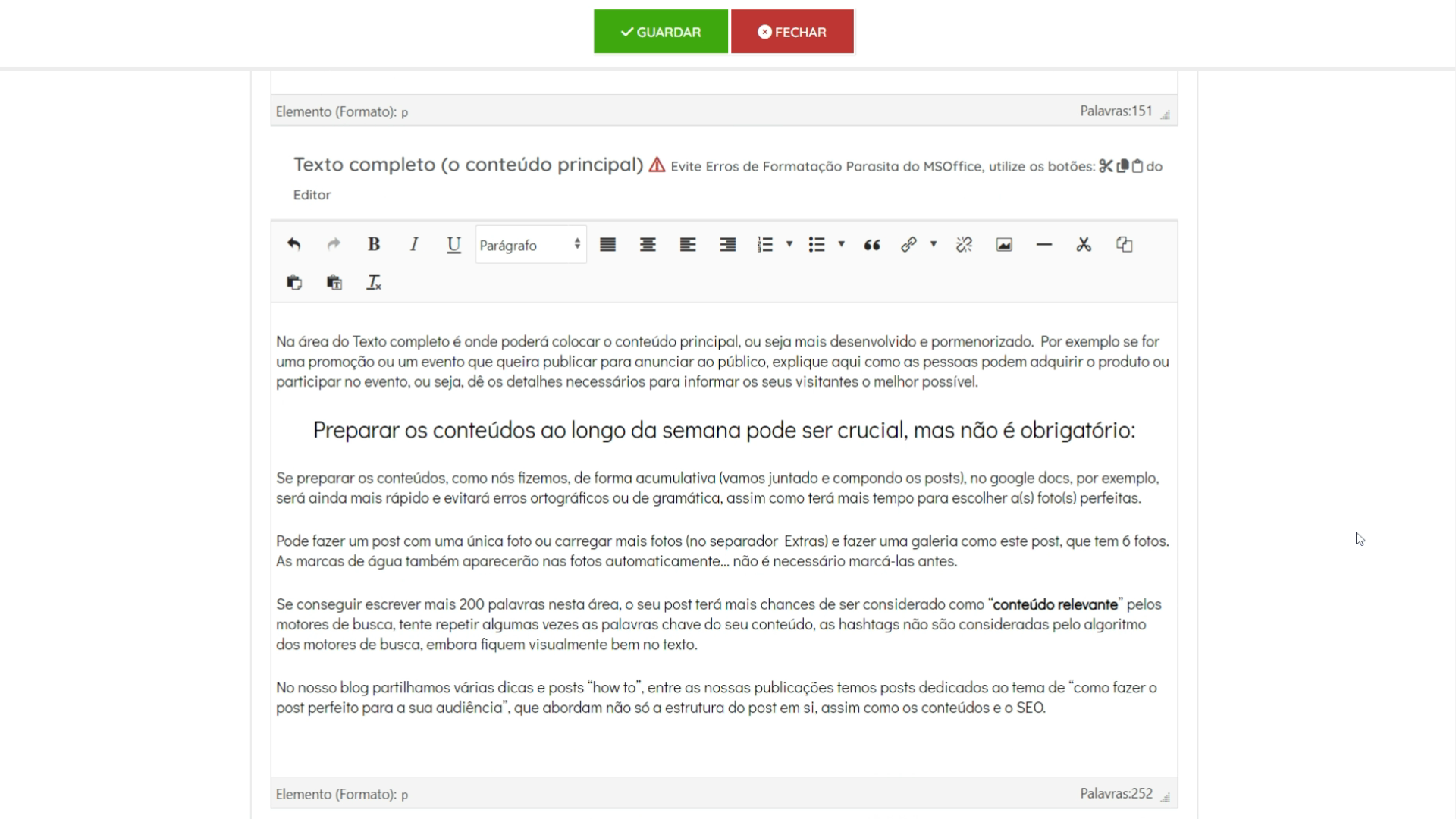Click the Cut scissors icon in toolbar
This screenshot has width=1456, height=819.
1084,244
